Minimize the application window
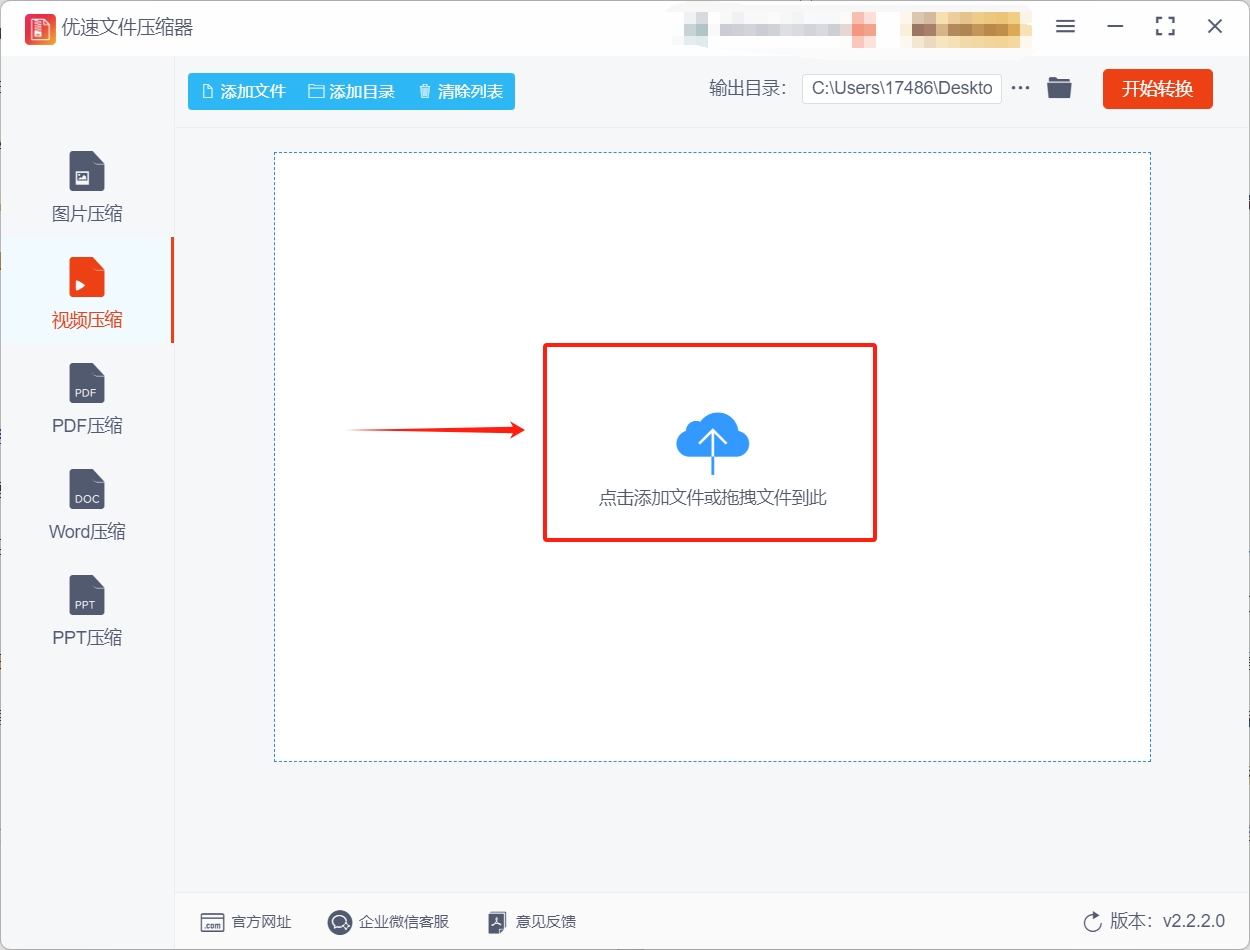The width and height of the screenshot is (1250, 950). pyautogui.click(x=1115, y=27)
